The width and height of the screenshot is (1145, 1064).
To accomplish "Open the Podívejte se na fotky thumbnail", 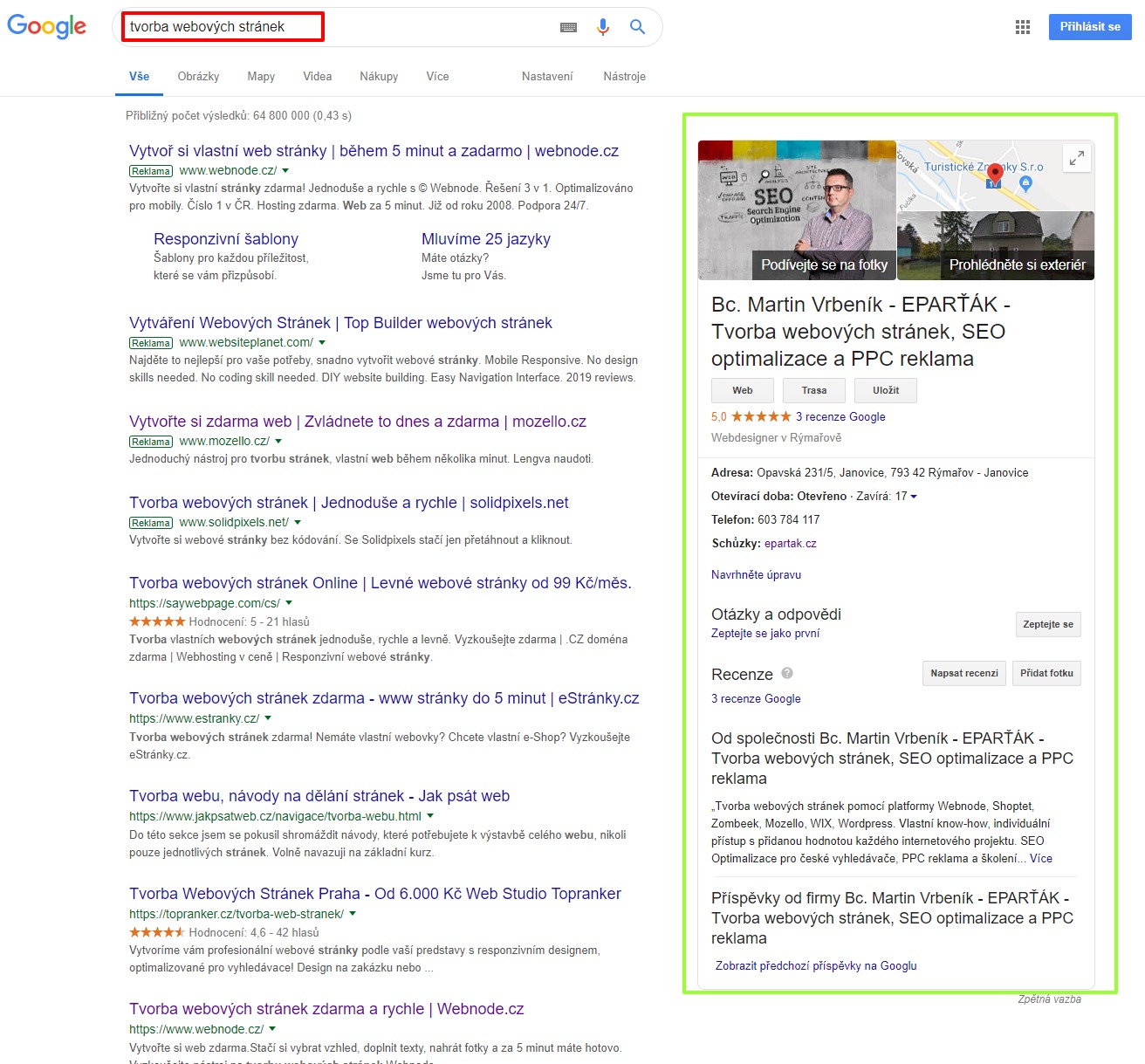I will pos(797,210).
